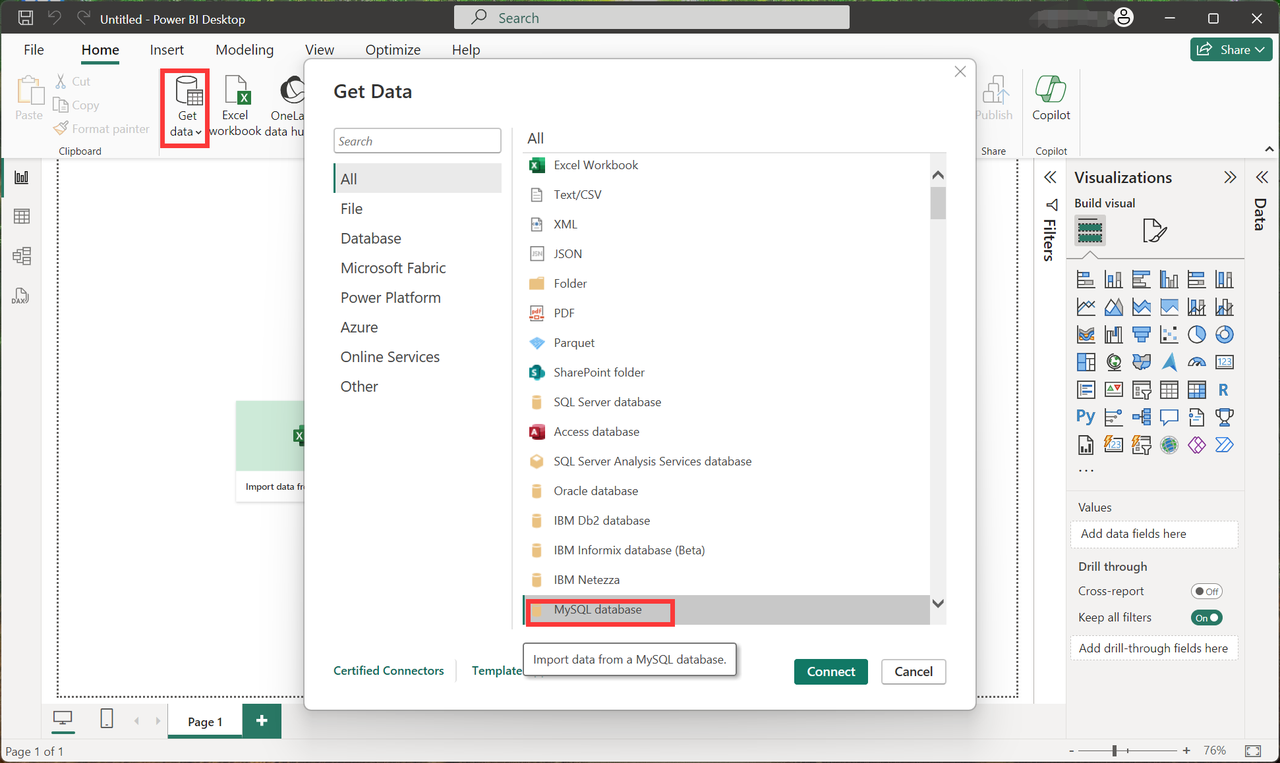Select the R script visual icon
Screen dimensions: 1280x763
pyautogui.click(x=1223, y=390)
